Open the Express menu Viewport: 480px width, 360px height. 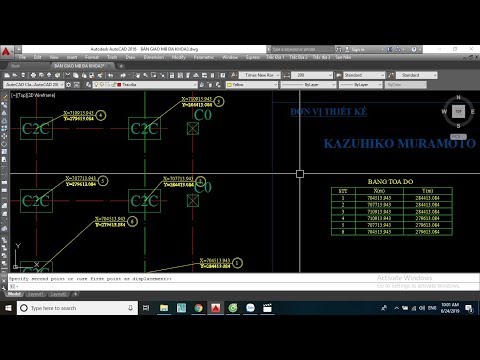tap(253, 57)
